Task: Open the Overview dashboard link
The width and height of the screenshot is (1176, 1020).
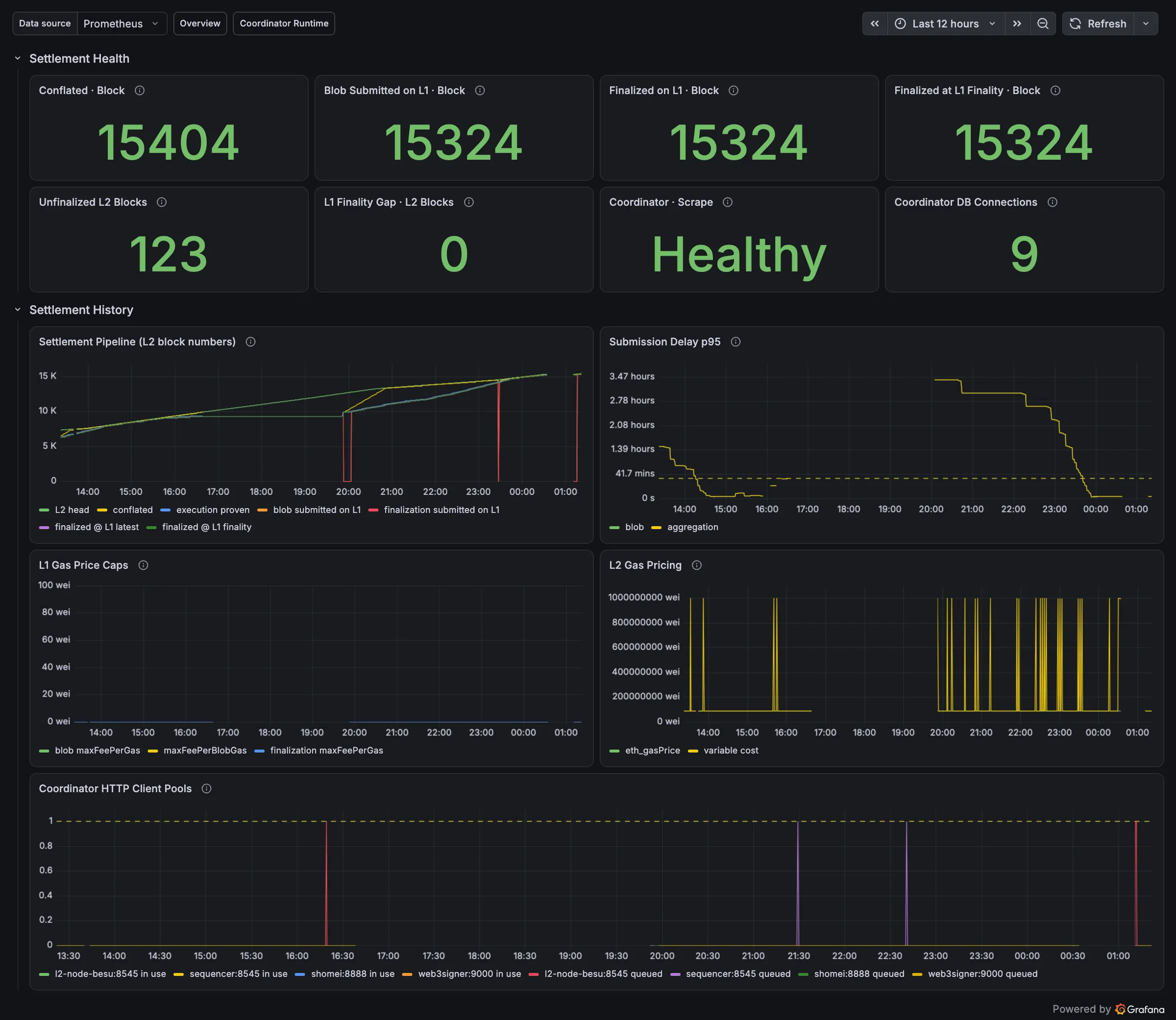Action: click(x=200, y=24)
